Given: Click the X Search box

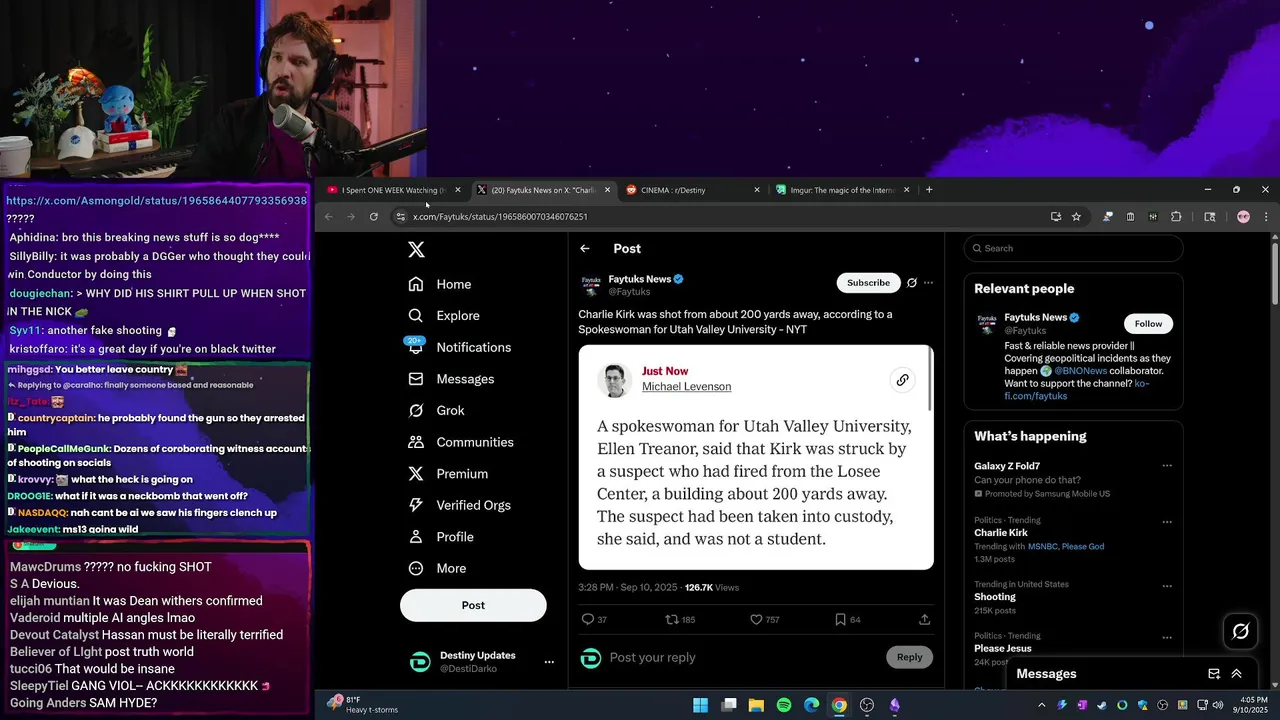Looking at the screenshot, I should pos(1074,248).
